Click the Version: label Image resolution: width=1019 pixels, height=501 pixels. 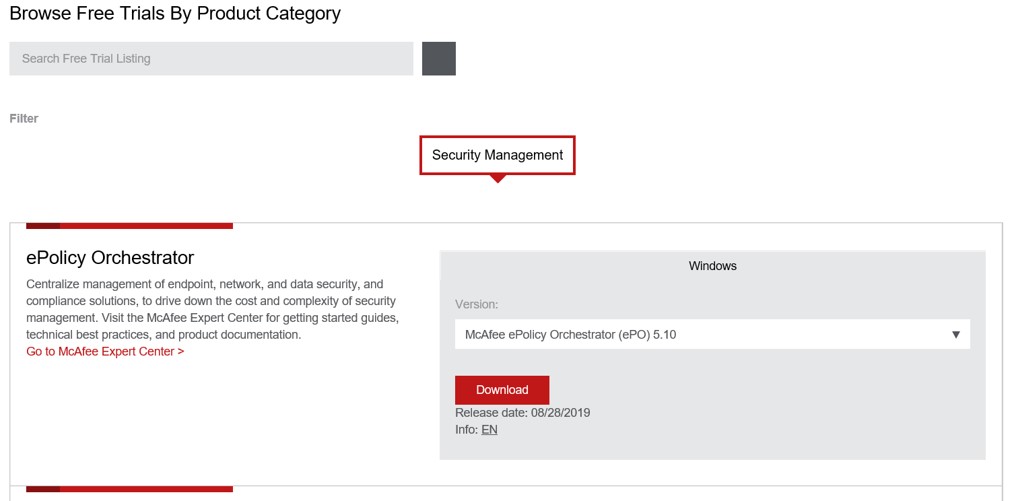tap(476, 304)
